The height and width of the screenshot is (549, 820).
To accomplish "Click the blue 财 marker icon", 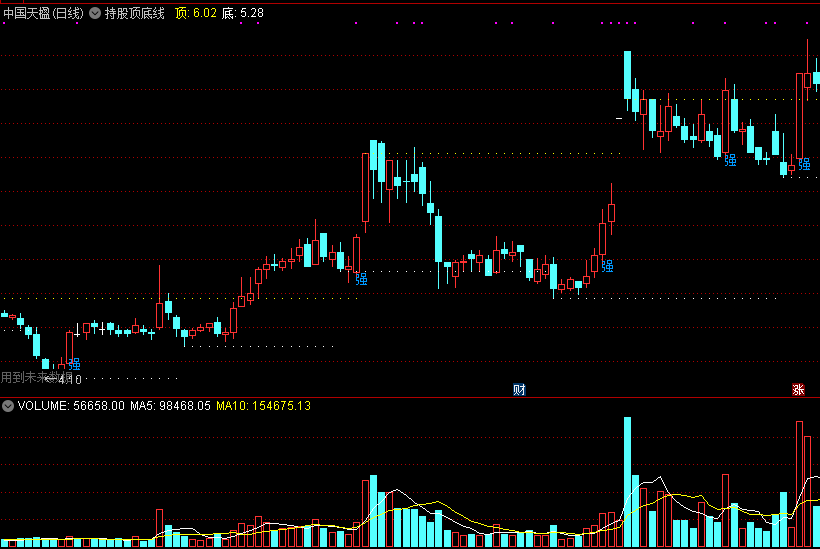I will (x=519, y=390).
